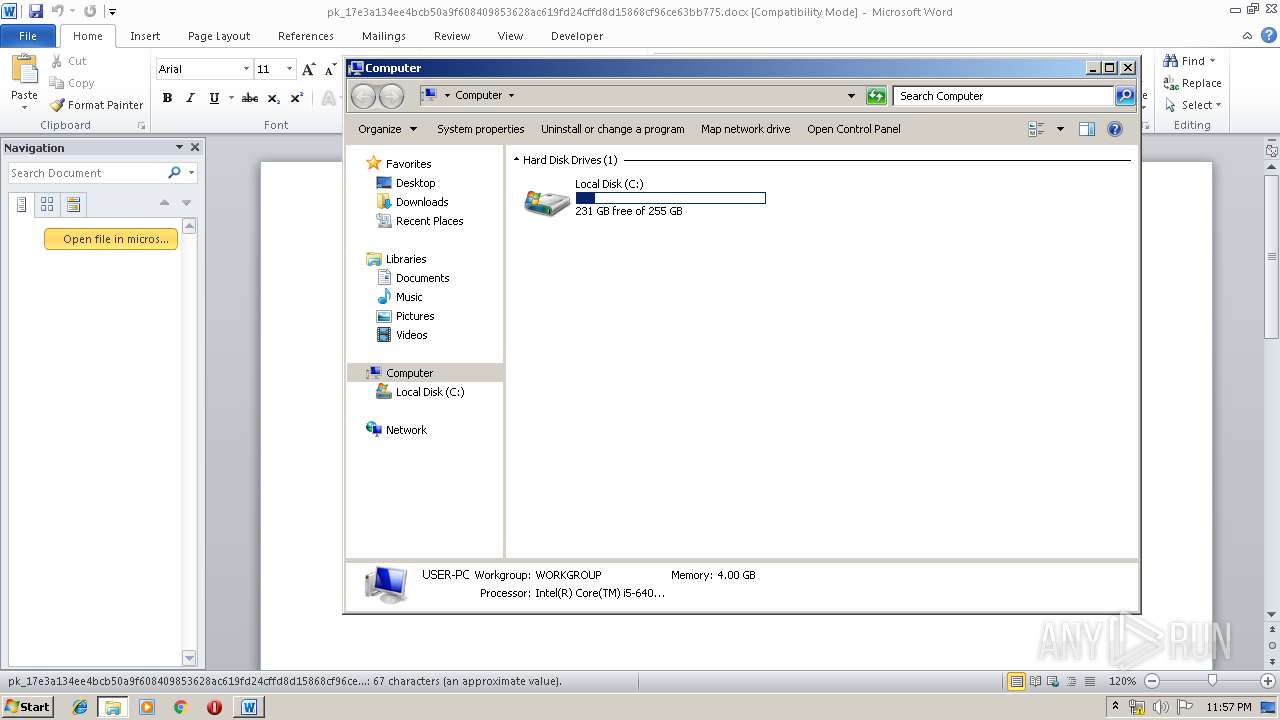Zoom out with the minus button
1280x720 pixels.
click(1151, 681)
